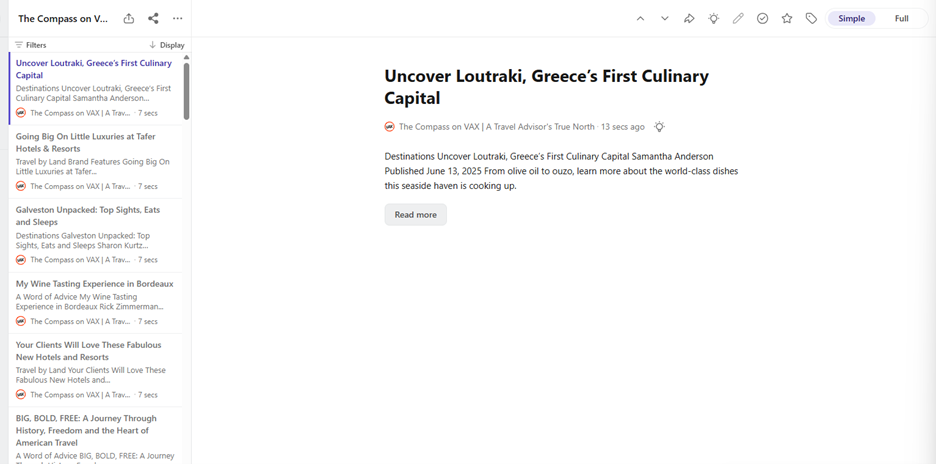Click the forward arrow share icon
The width and height of the screenshot is (936, 464).
click(689, 19)
